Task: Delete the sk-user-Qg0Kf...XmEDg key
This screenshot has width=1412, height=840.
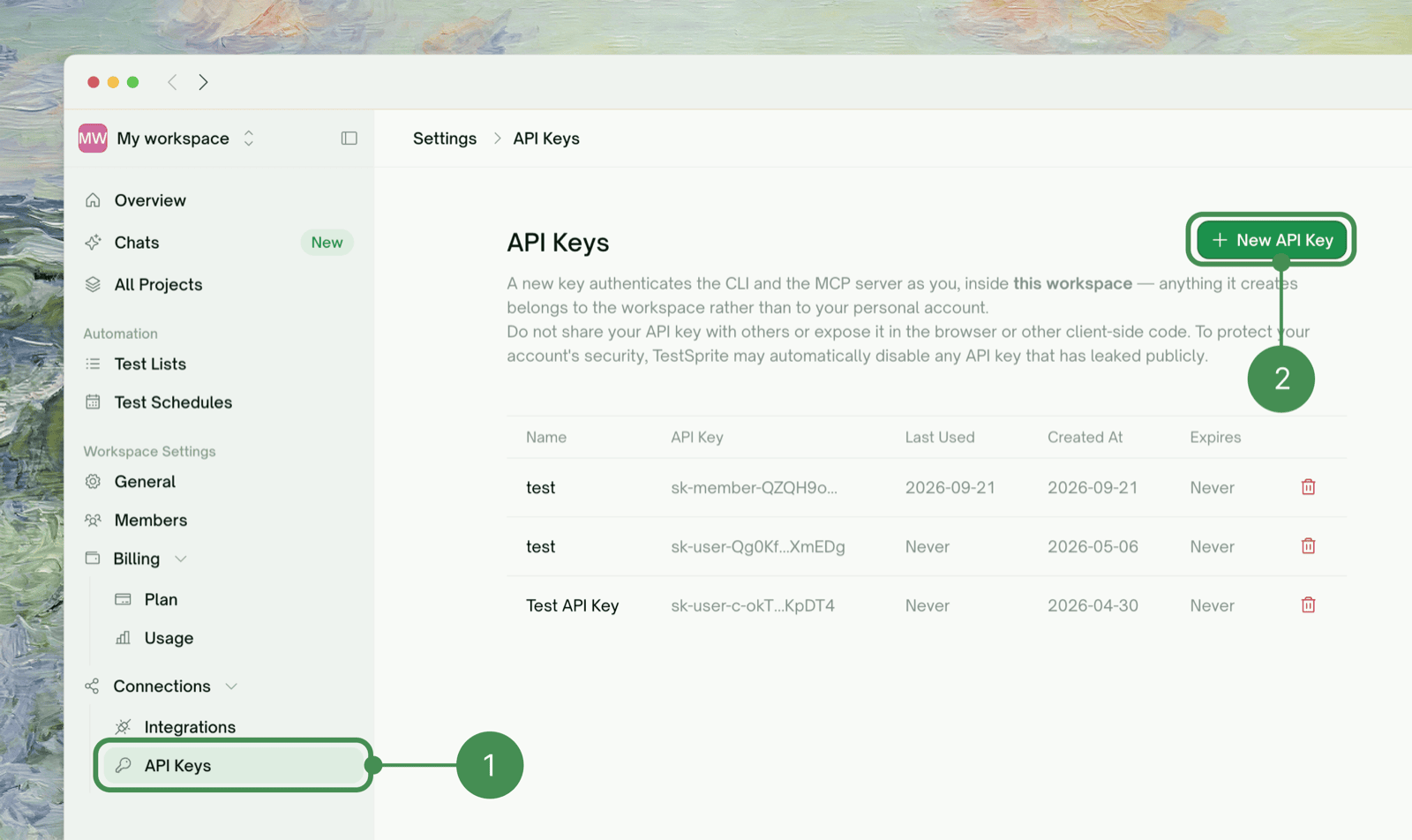Action: tap(1309, 546)
